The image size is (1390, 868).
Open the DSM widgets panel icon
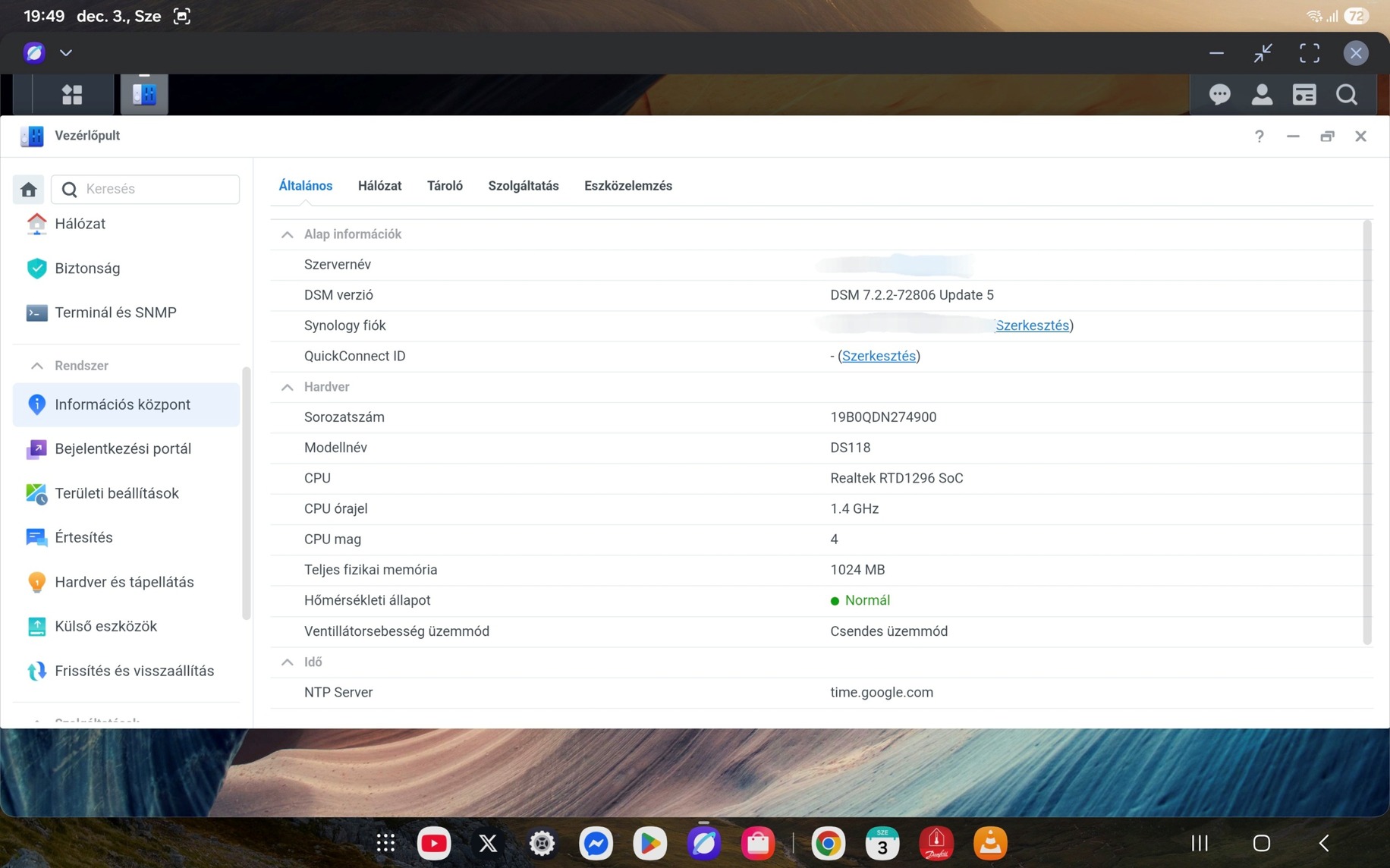pos(1304,95)
